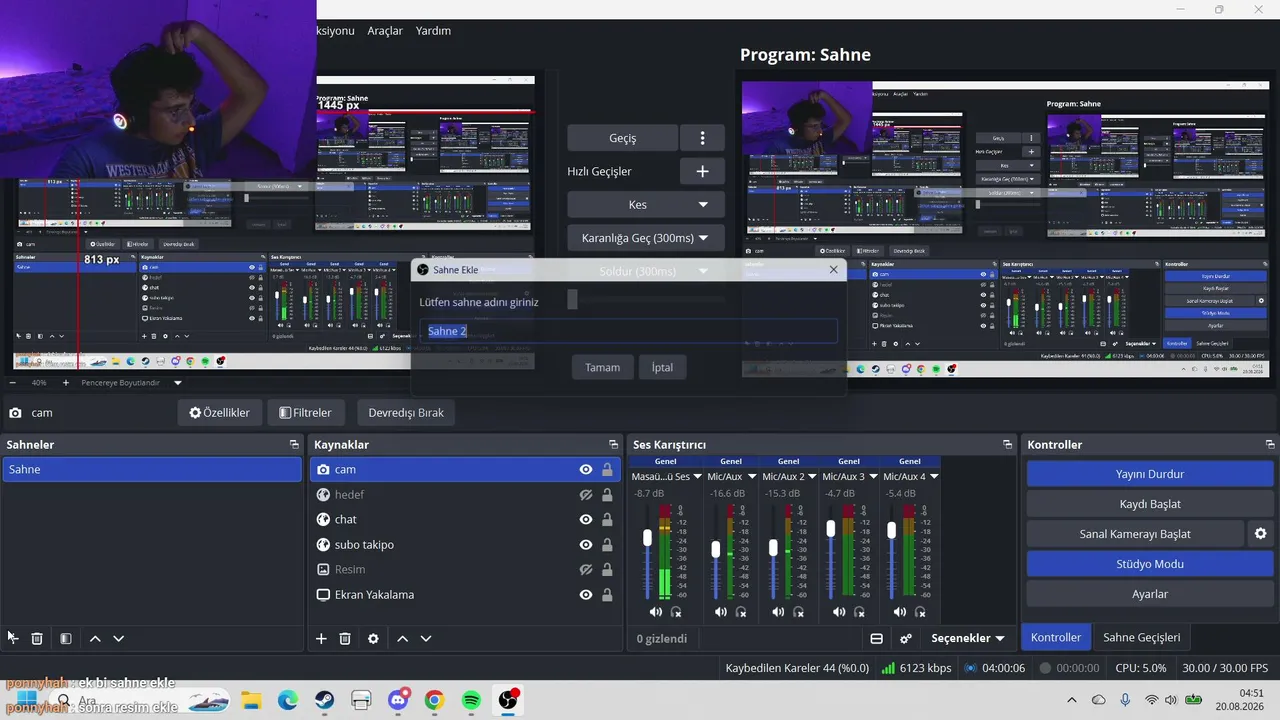
Task: Switch to the Kontroller tab
Action: tap(1056, 637)
